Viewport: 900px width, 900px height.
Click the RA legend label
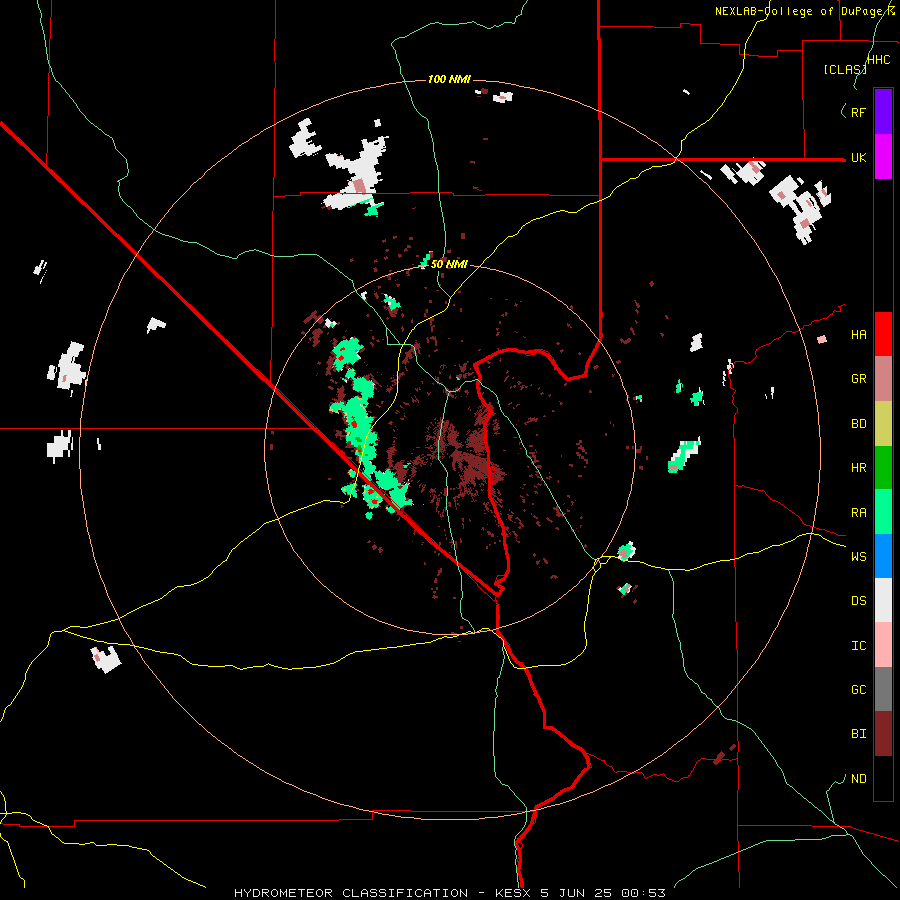[x=858, y=512]
